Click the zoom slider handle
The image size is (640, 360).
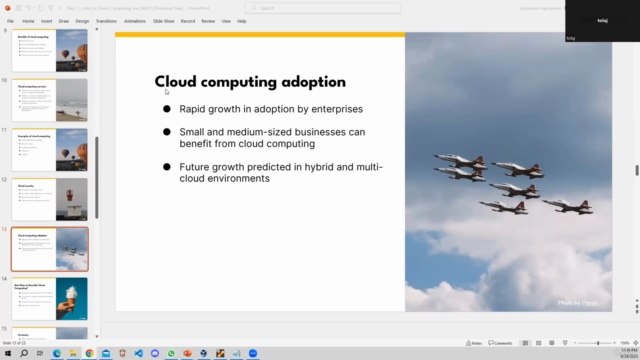coord(598,343)
